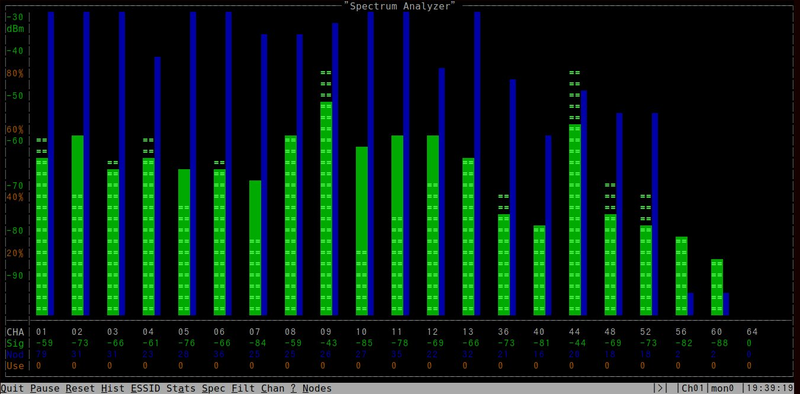Viewport: 800px width, 394px height.
Task: Select Quit in the bottom menu bar
Action: 13,388
